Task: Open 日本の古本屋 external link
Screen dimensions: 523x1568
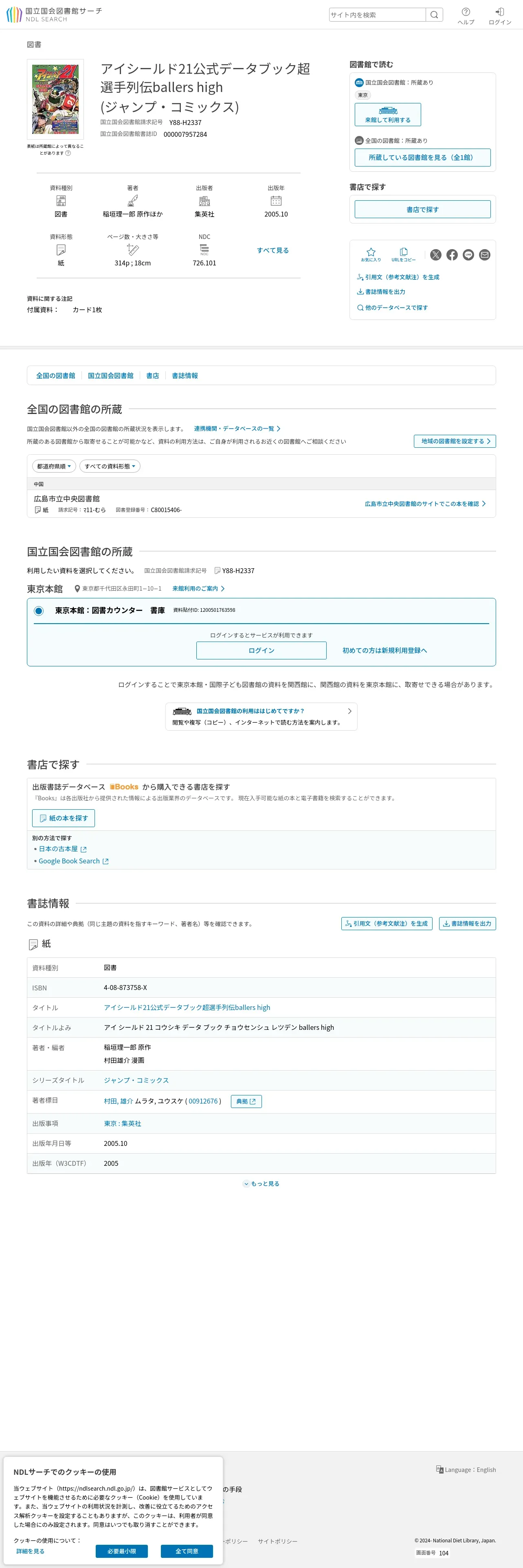Action: pyautogui.click(x=63, y=849)
